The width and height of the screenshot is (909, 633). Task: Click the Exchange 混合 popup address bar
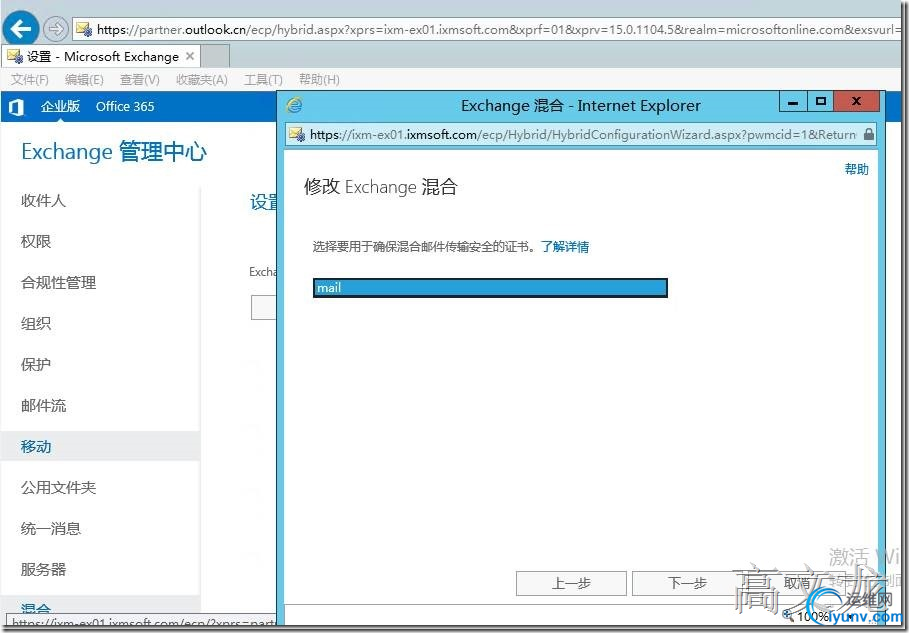coord(580,135)
